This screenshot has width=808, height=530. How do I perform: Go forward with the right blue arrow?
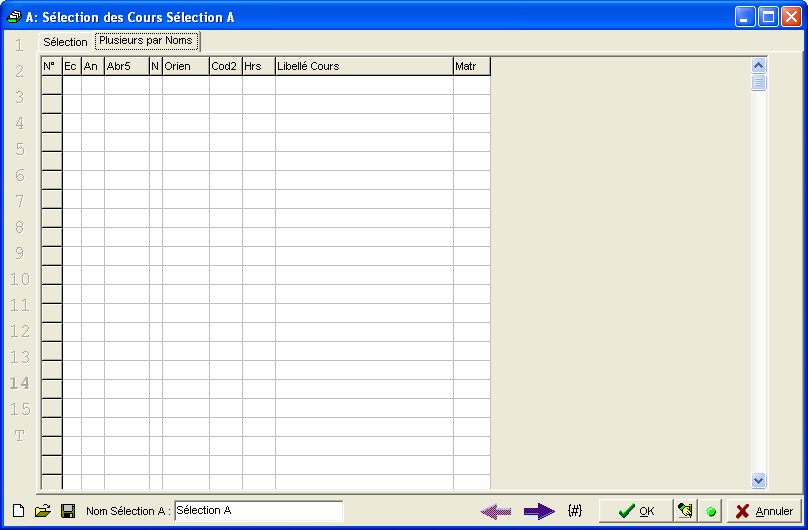pyautogui.click(x=539, y=511)
